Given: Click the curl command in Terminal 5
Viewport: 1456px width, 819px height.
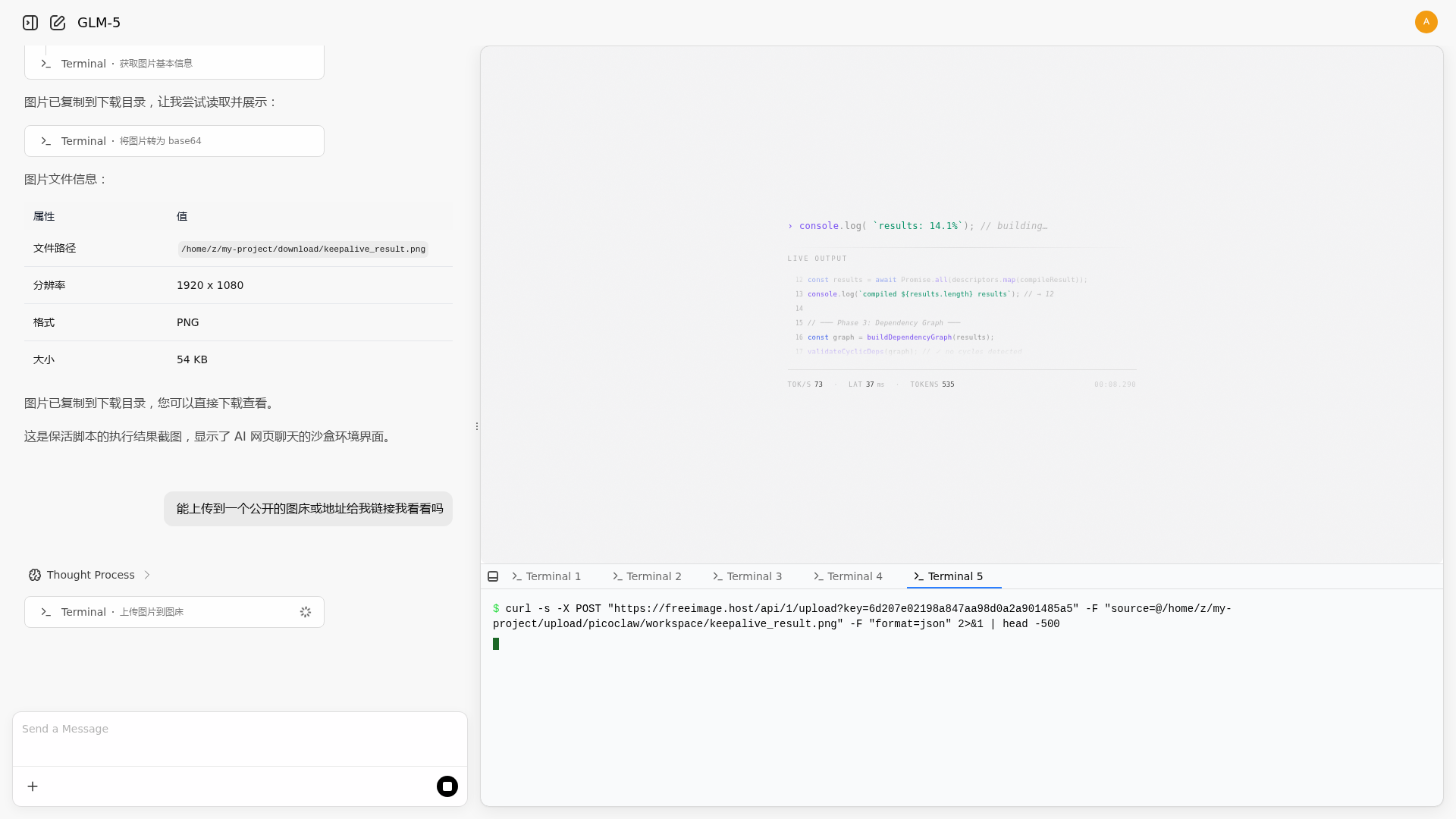Looking at the screenshot, I should pyautogui.click(x=862, y=616).
